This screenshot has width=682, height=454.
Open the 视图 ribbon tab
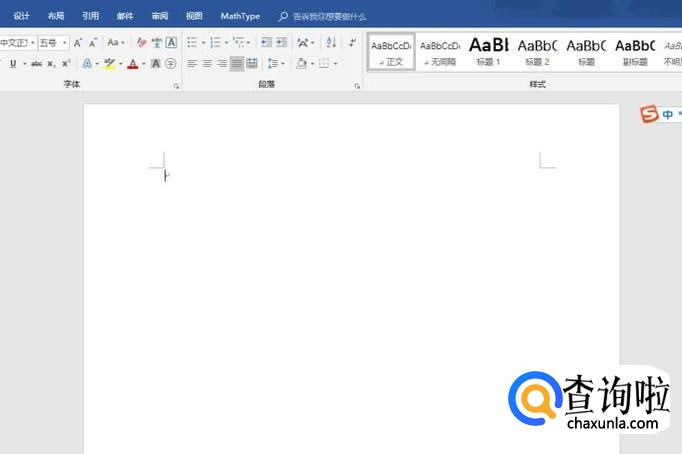pyautogui.click(x=194, y=16)
